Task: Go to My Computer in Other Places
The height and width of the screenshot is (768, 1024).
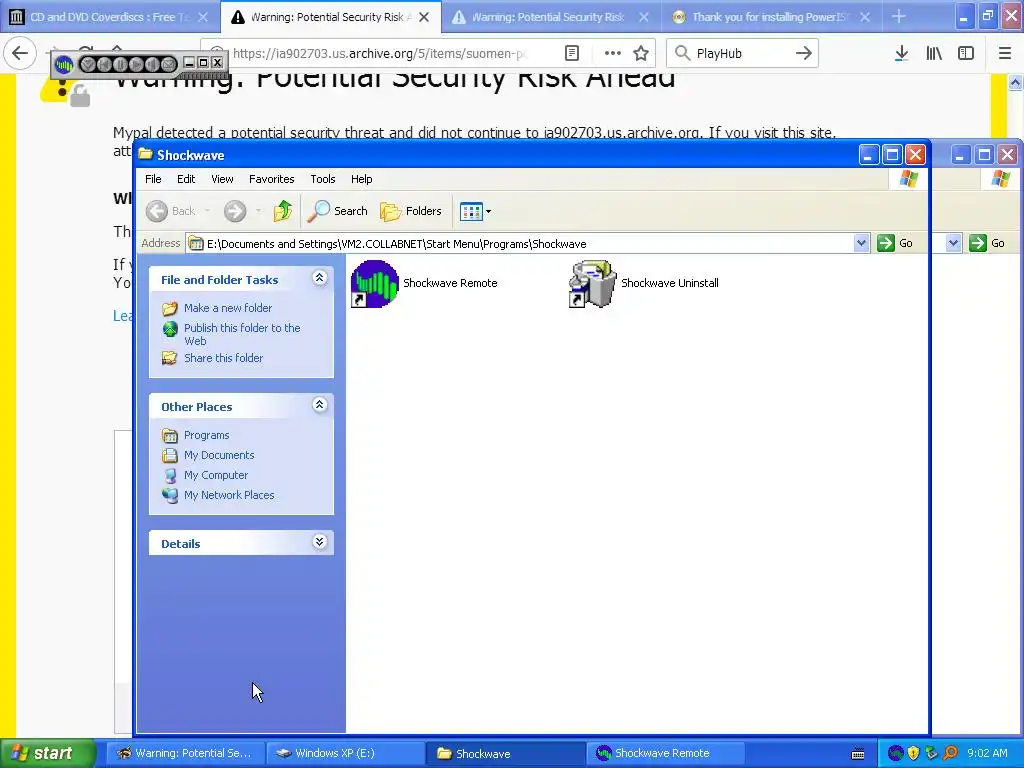Action: [x=216, y=475]
